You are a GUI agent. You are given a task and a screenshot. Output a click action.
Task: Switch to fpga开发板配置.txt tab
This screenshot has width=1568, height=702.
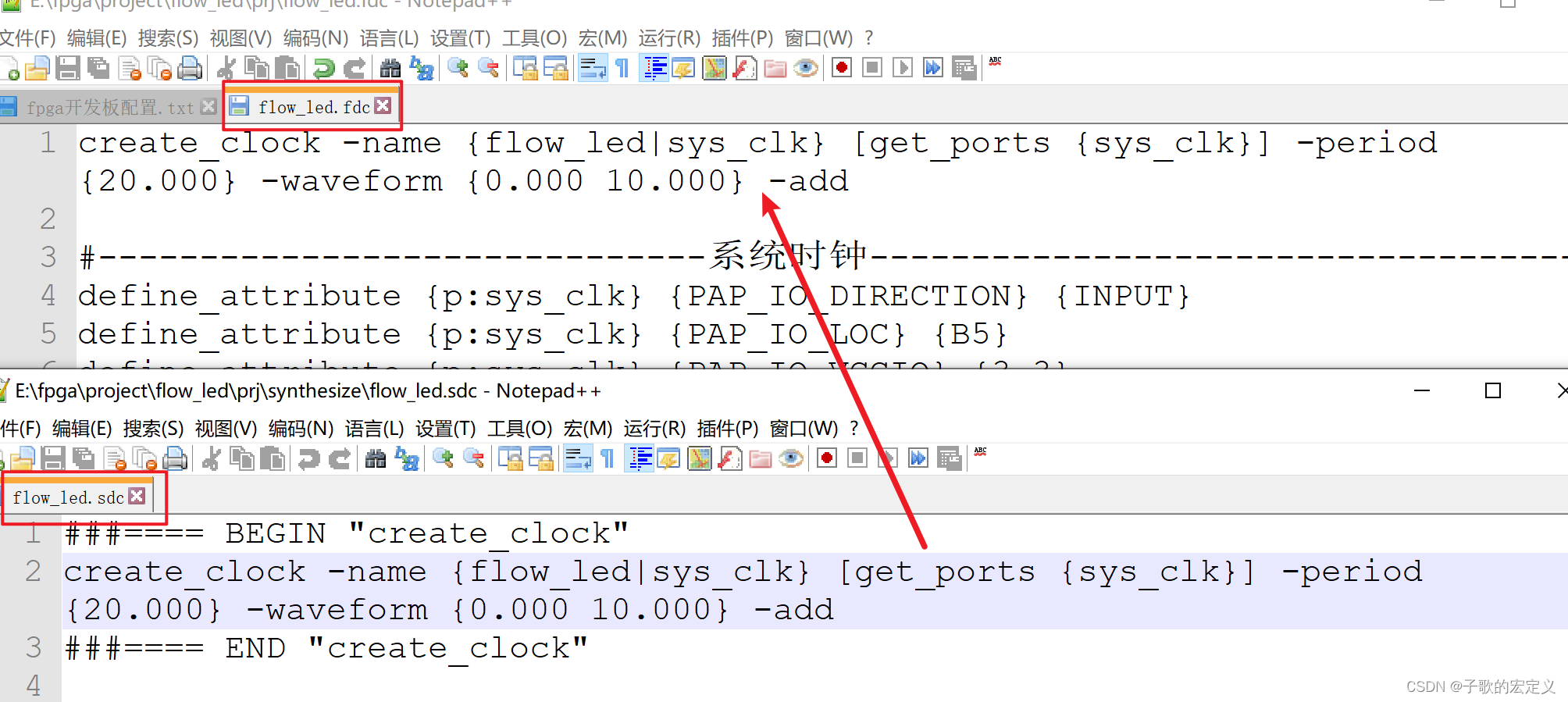[x=109, y=107]
